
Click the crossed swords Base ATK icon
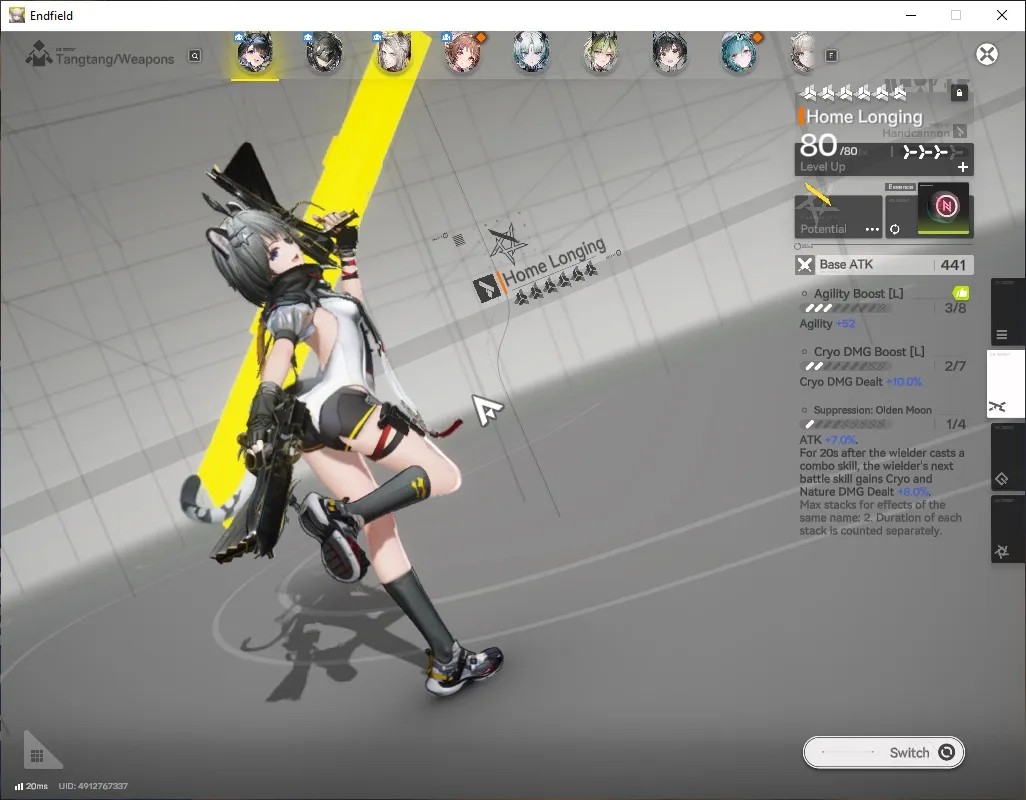pos(805,265)
